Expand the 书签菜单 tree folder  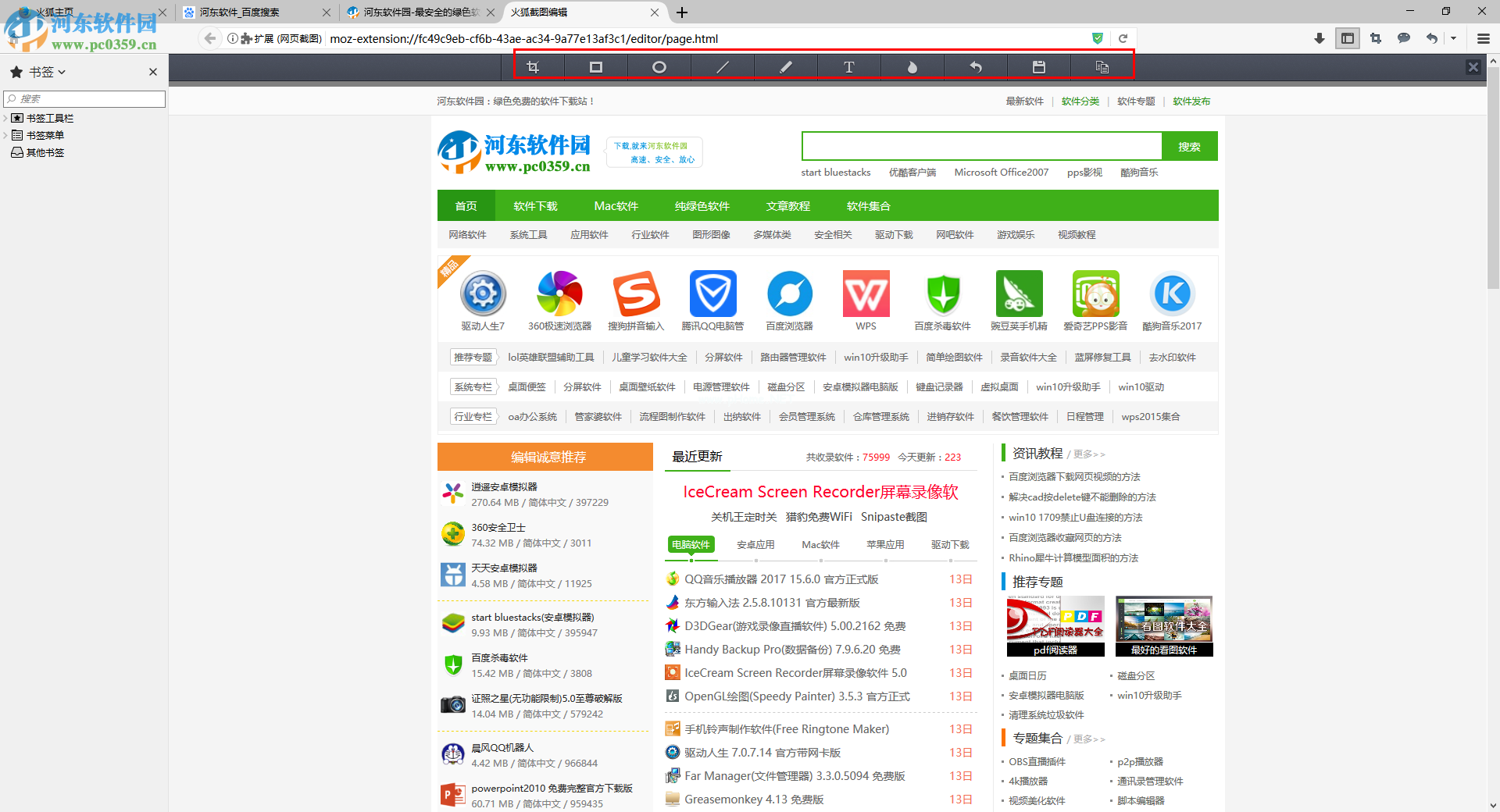[5, 136]
